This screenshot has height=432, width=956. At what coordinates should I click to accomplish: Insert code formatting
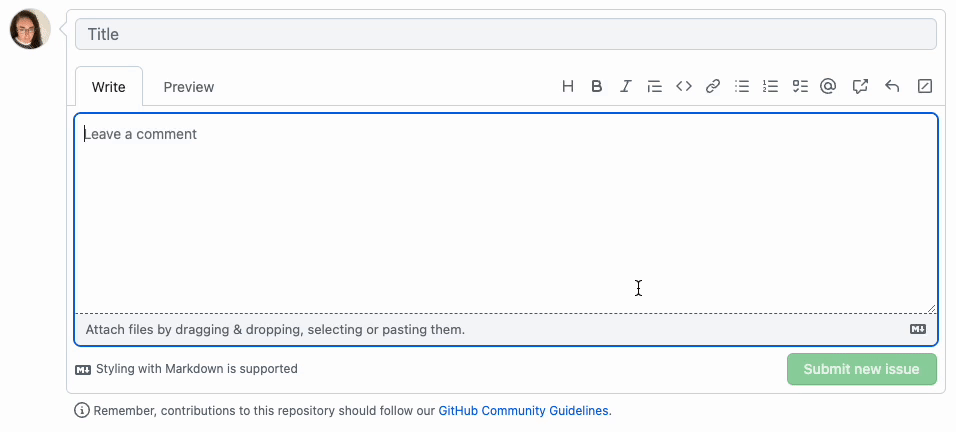click(x=683, y=87)
